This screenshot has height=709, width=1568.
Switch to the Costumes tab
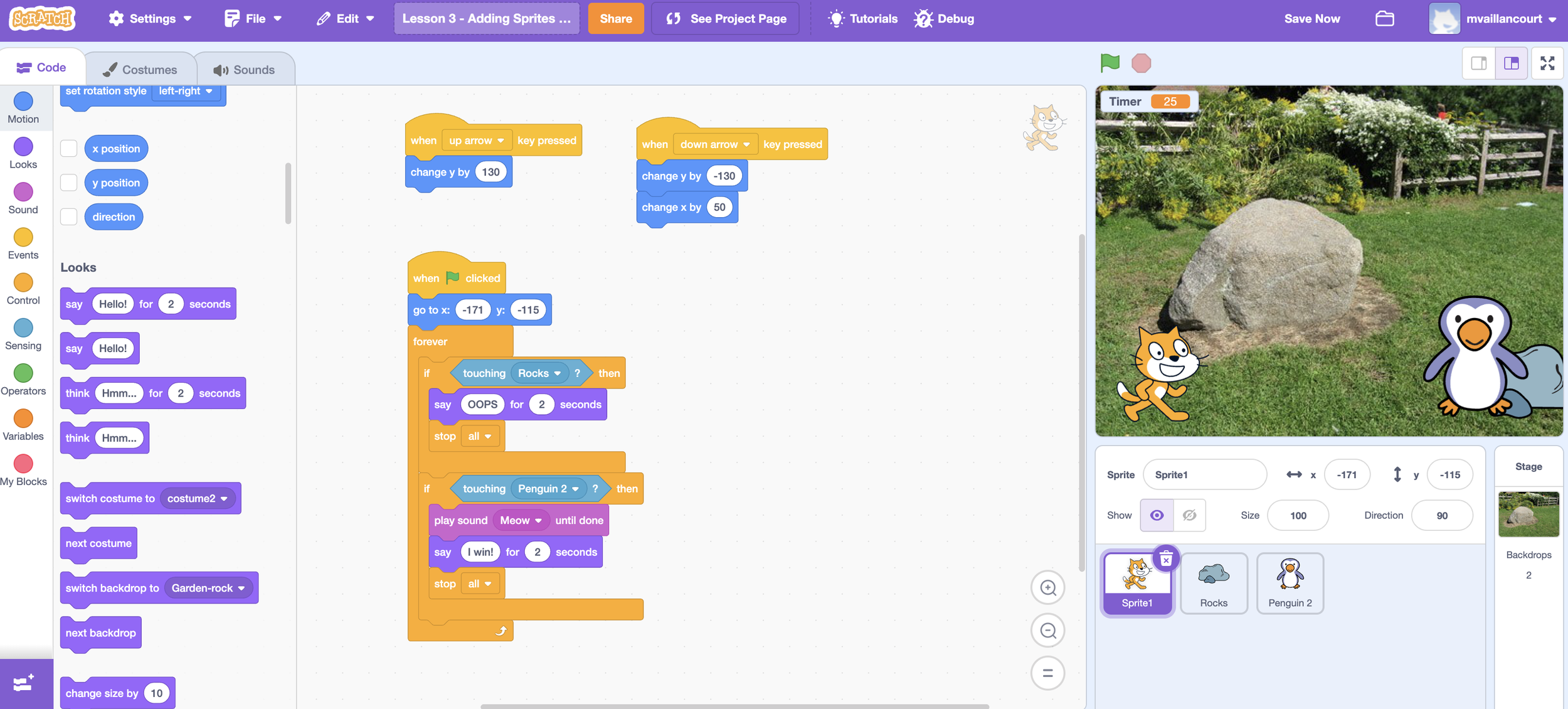coord(140,70)
